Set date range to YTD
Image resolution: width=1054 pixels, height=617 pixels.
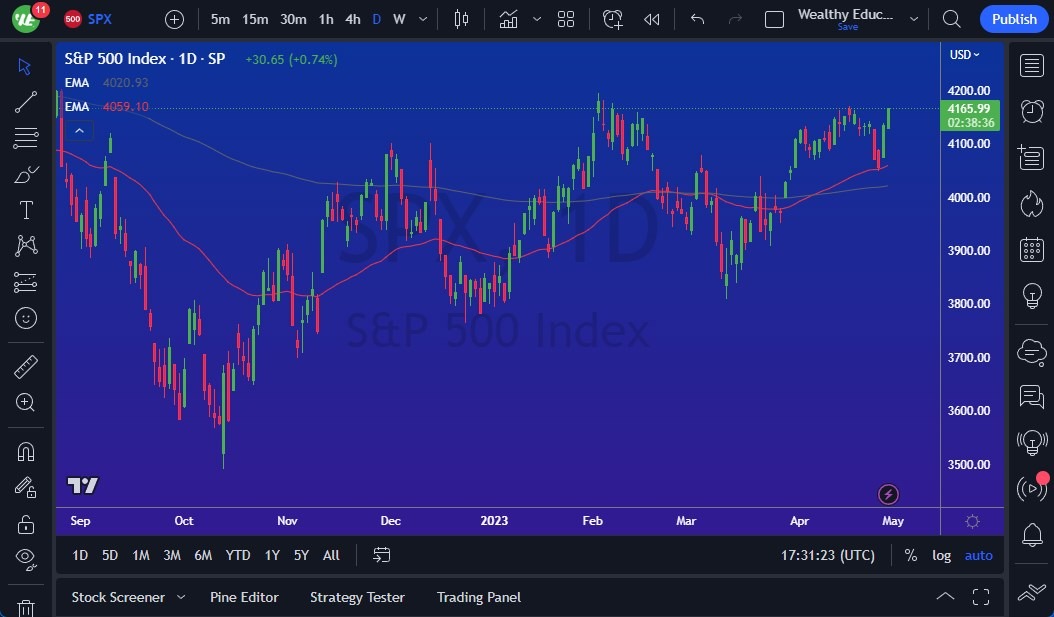(x=238, y=555)
